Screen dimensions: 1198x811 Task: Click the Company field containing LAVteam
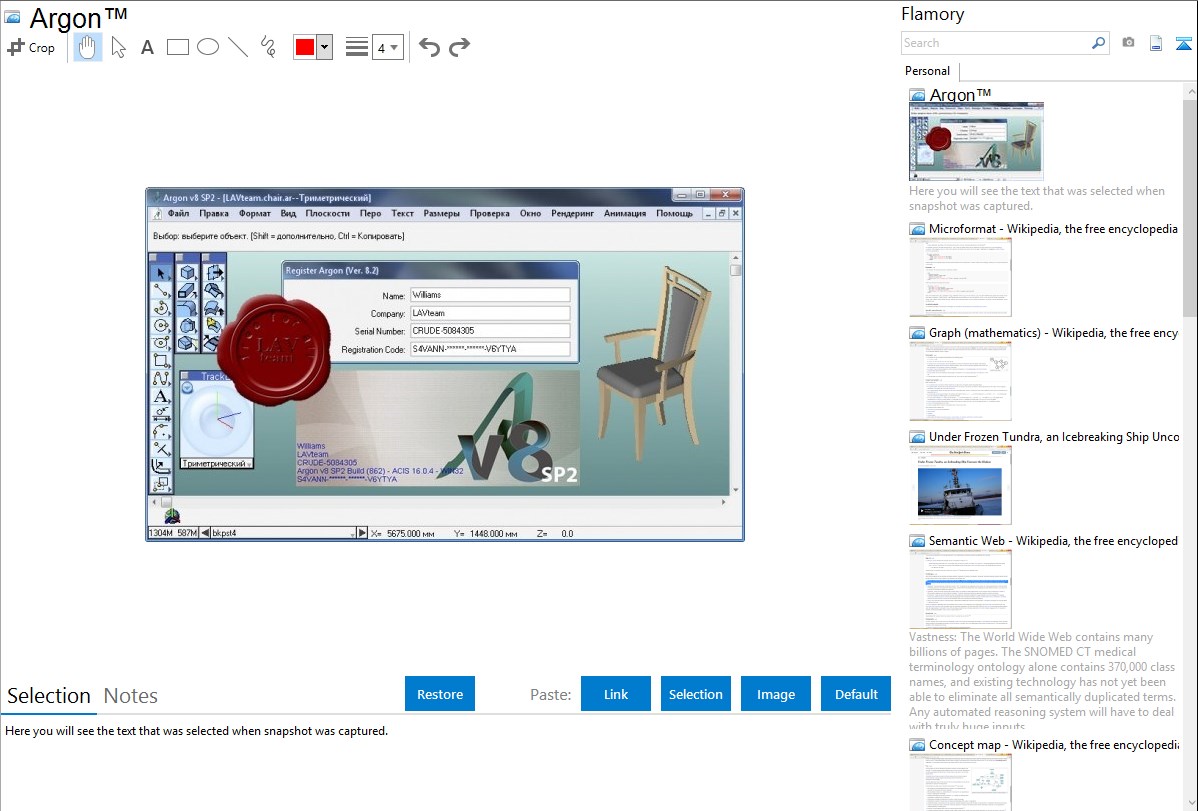click(490, 313)
